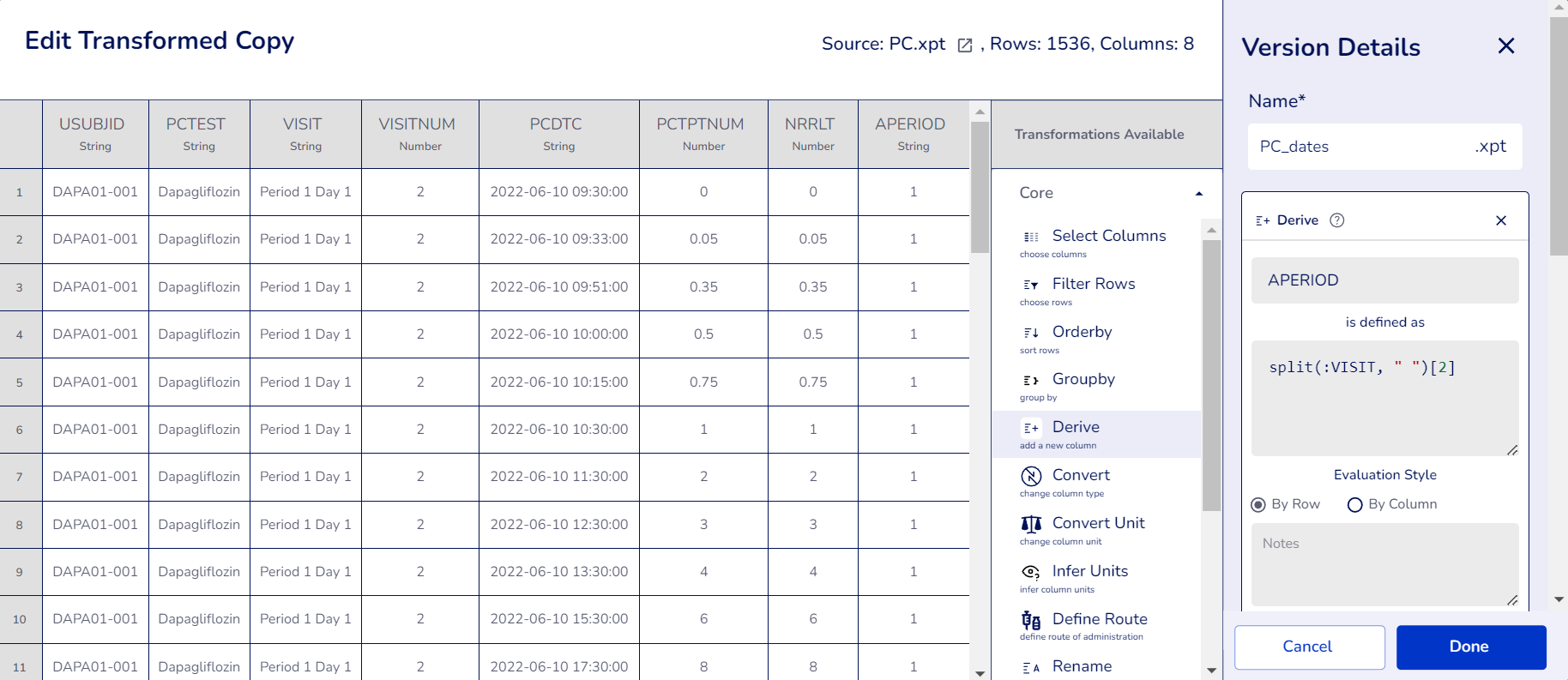This screenshot has height=680, width=1568.
Task: Click the USUBJID column header
Action: [95, 134]
